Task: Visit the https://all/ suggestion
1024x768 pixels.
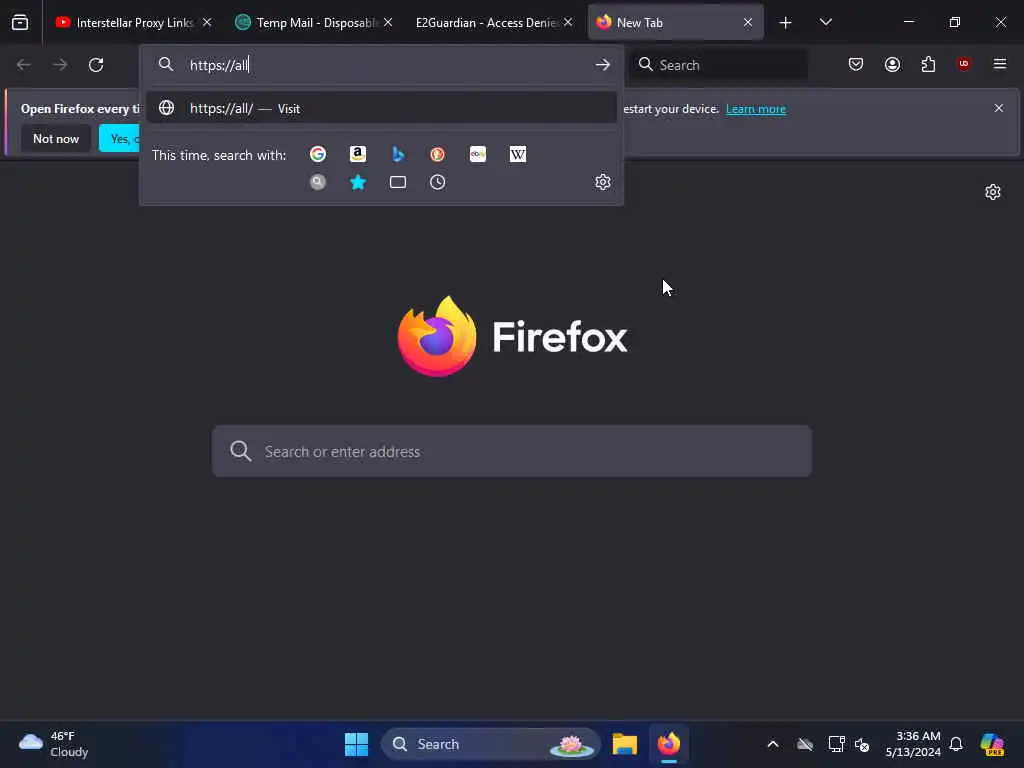Action: [381, 108]
